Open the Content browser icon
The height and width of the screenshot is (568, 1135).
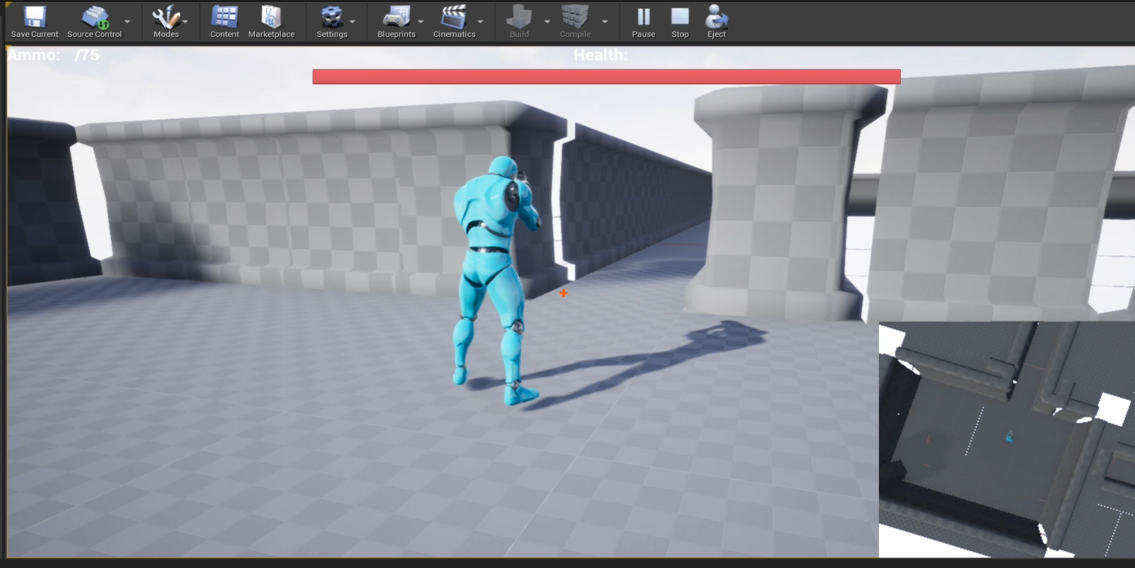click(224, 22)
